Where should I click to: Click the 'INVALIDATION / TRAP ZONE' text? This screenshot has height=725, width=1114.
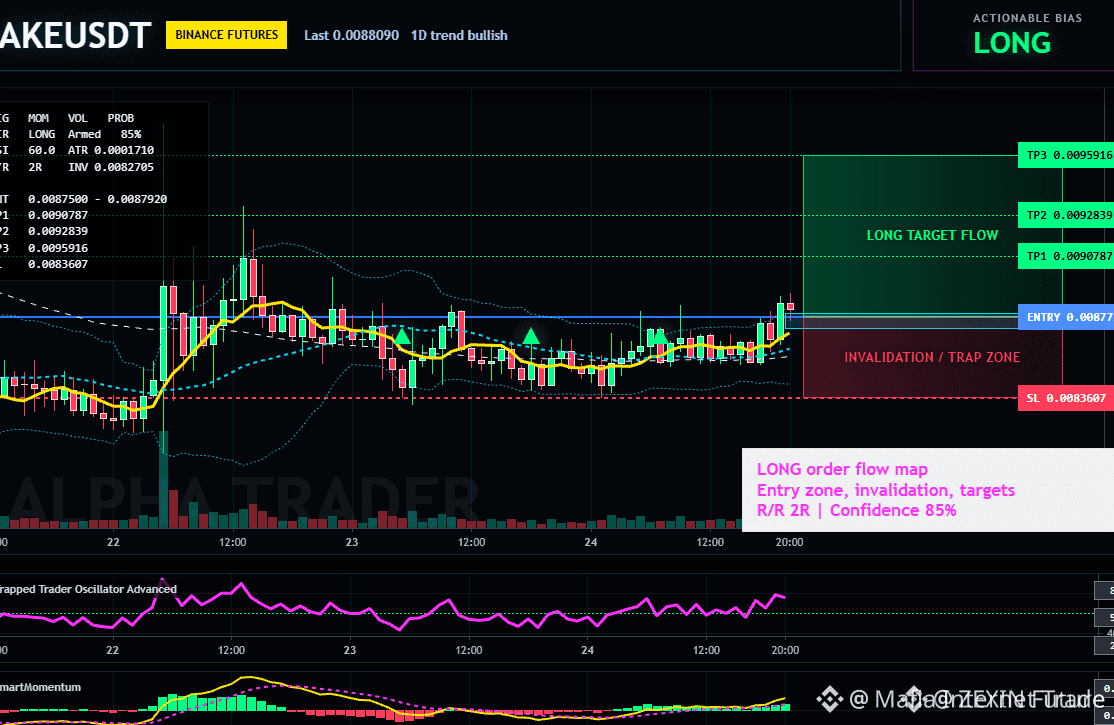click(932, 358)
